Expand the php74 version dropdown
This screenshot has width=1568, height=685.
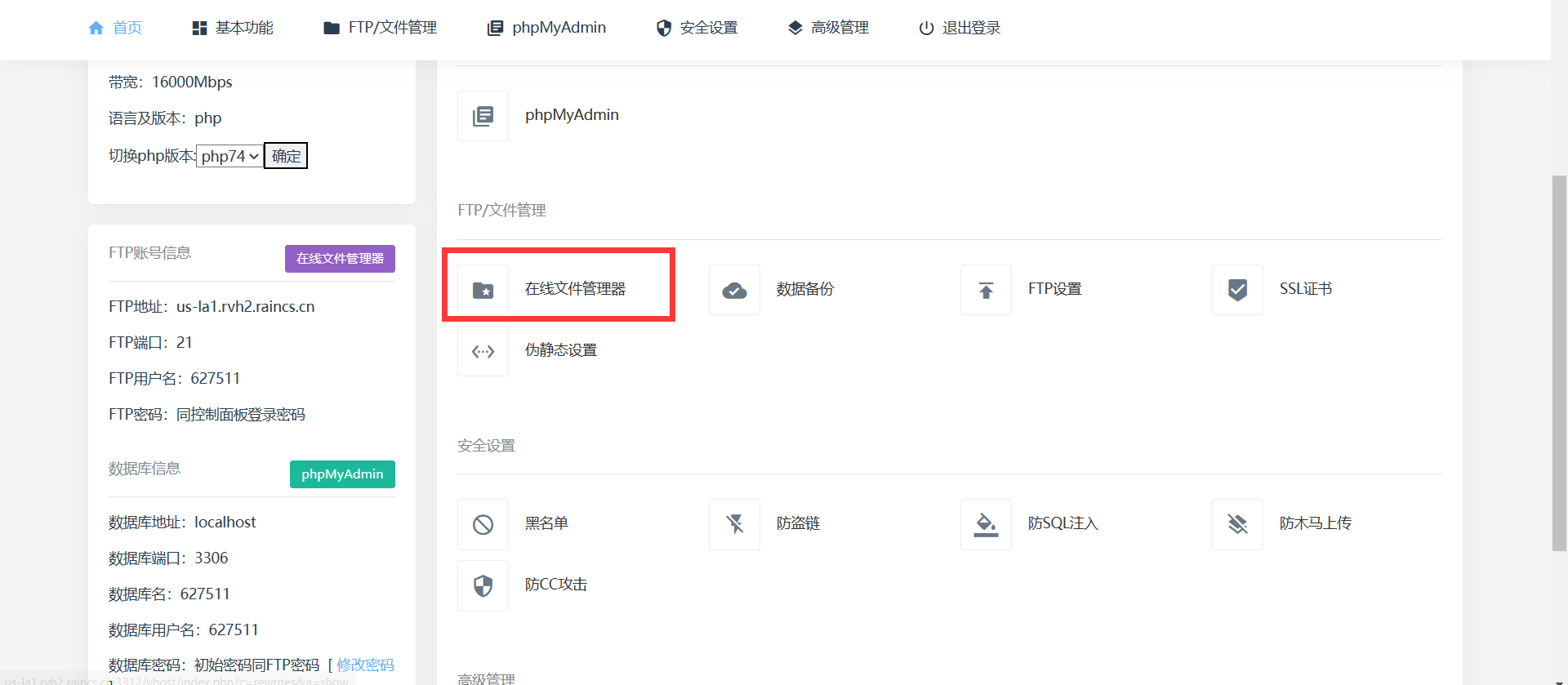229,156
